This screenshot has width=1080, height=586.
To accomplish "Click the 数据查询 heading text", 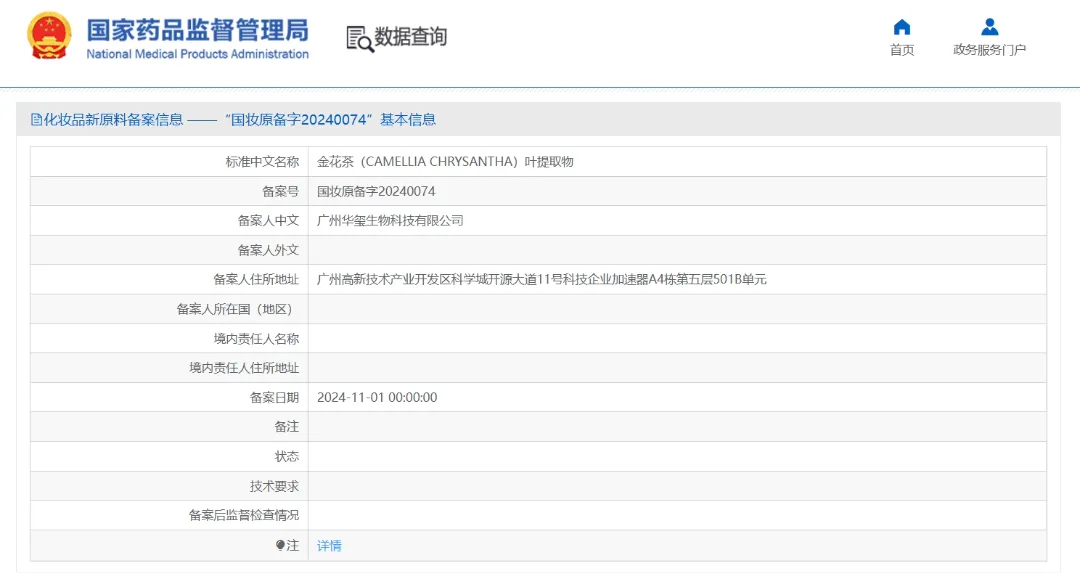I will click(x=411, y=36).
